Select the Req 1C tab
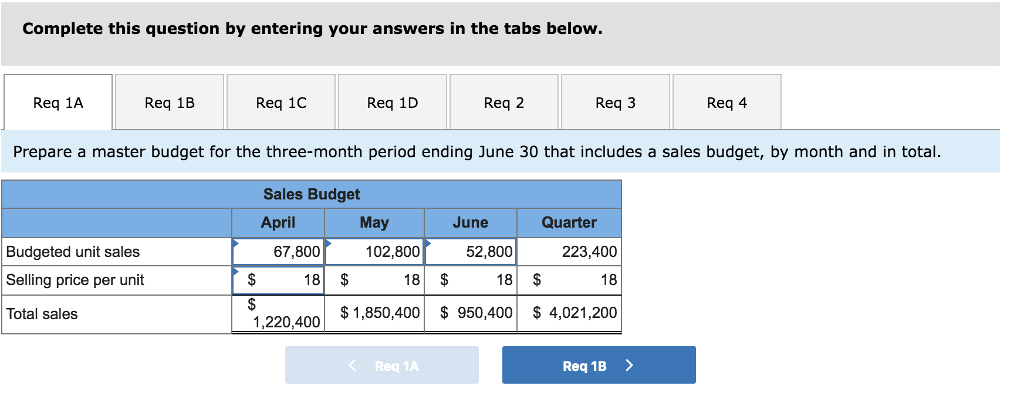1024x413 pixels. tap(281, 102)
